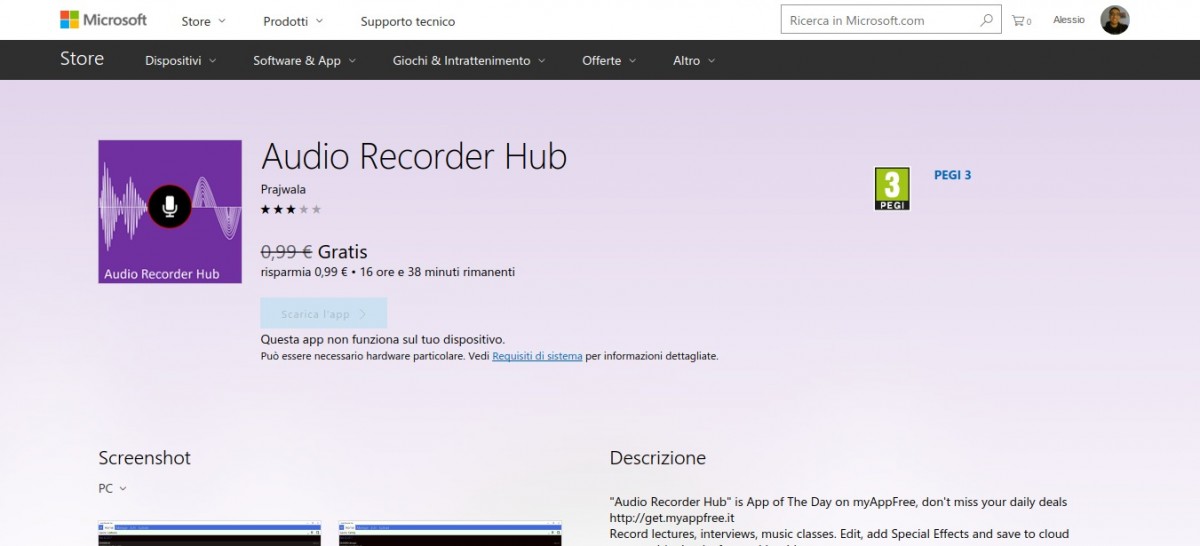The image size is (1200, 546).
Task: Click the Microsoft logo
Action: [x=103, y=20]
